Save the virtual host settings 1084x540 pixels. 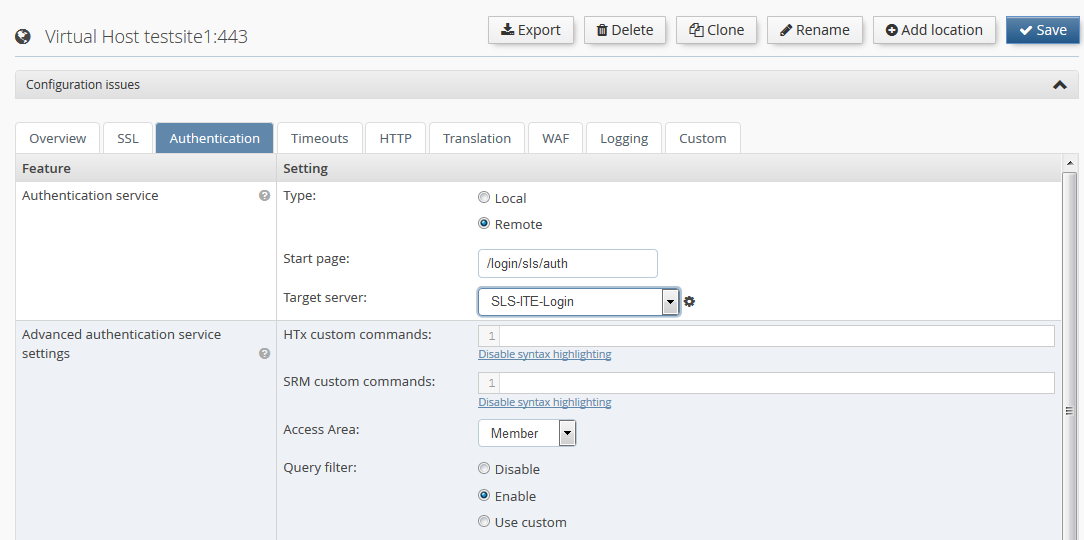[1043, 30]
